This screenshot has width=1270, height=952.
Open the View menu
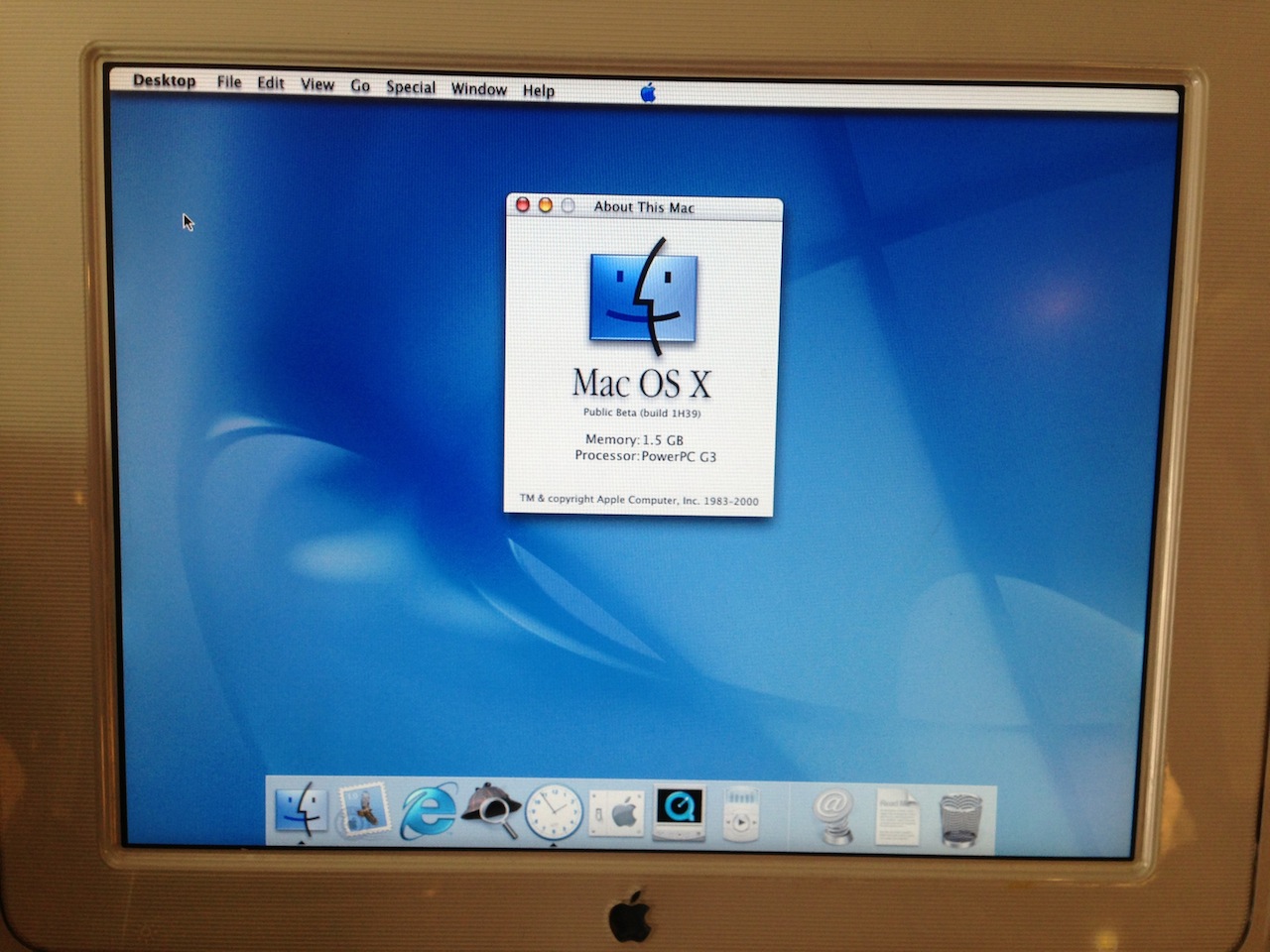click(x=317, y=85)
